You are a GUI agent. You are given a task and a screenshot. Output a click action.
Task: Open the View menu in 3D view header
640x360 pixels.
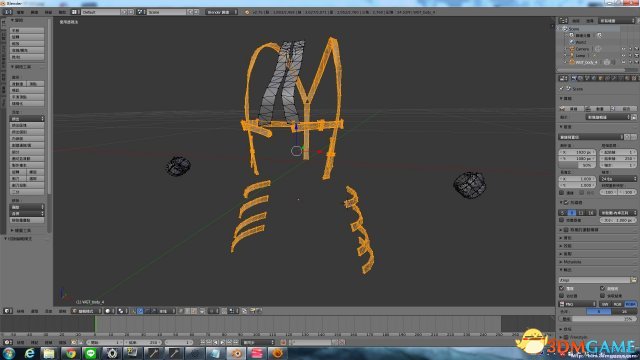tap(20, 311)
